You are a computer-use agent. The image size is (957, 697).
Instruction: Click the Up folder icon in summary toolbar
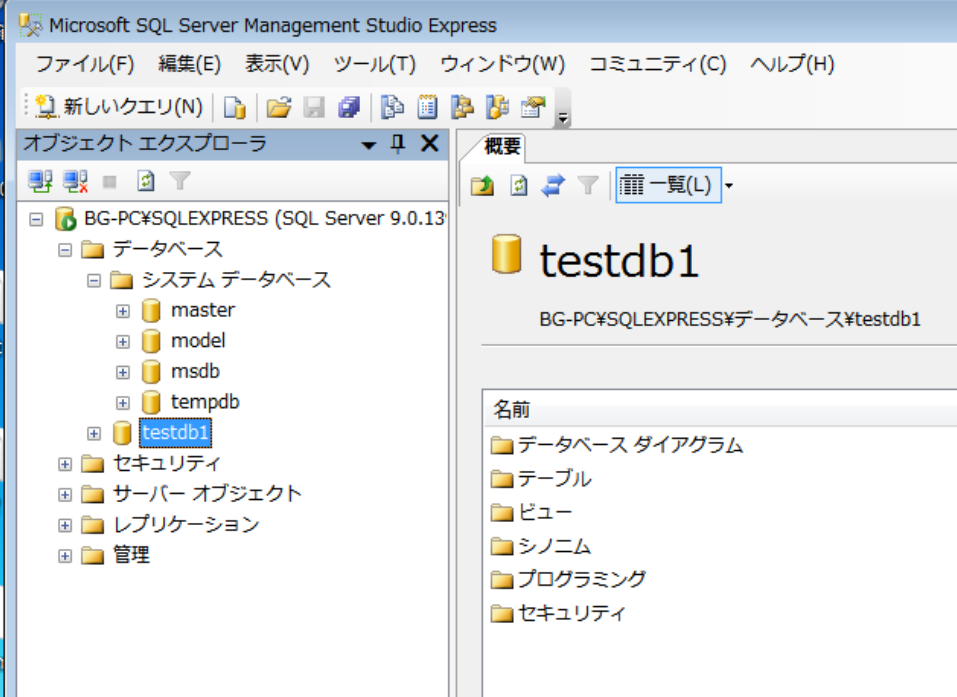(x=482, y=185)
